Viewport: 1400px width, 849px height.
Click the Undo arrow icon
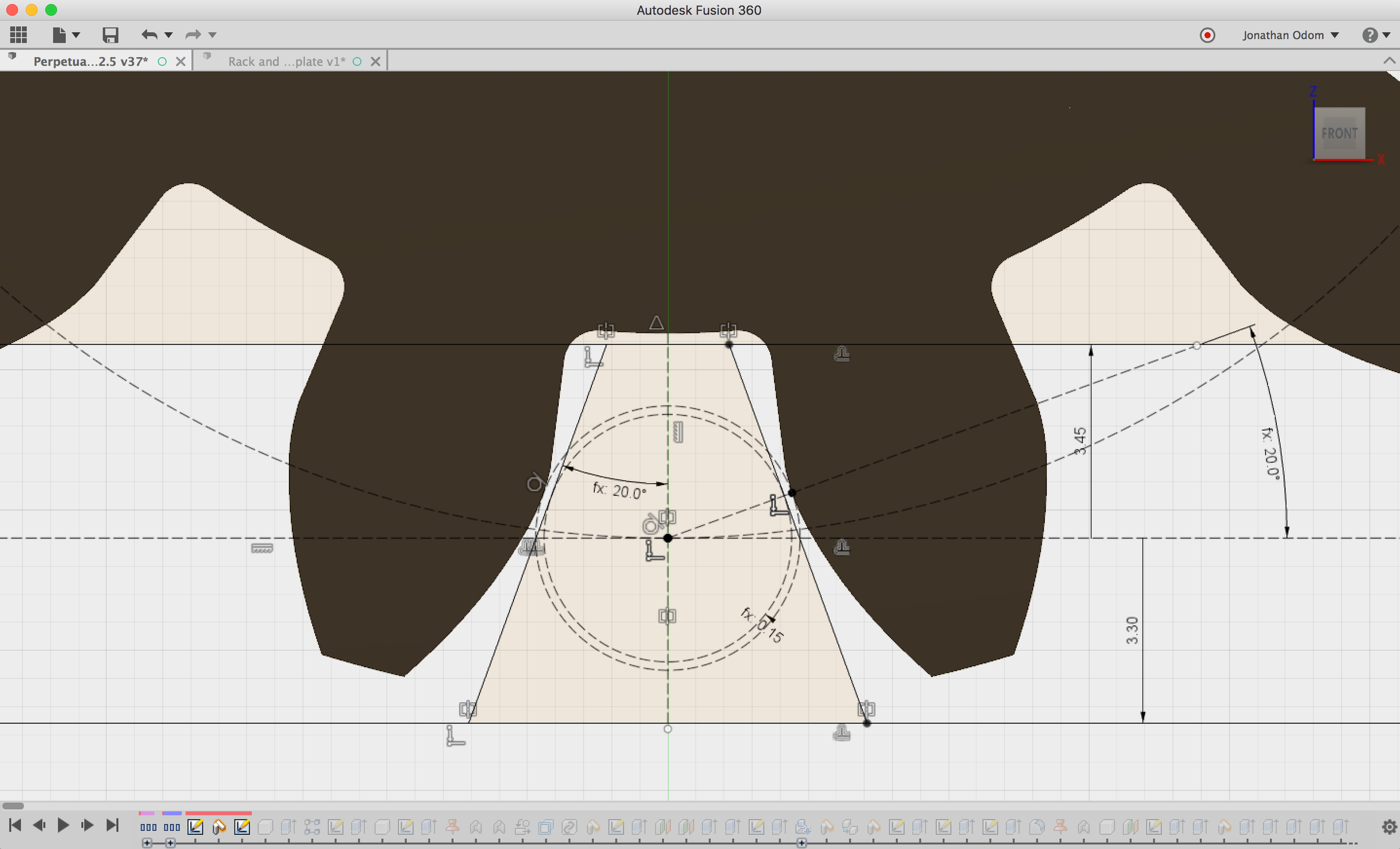(149, 35)
